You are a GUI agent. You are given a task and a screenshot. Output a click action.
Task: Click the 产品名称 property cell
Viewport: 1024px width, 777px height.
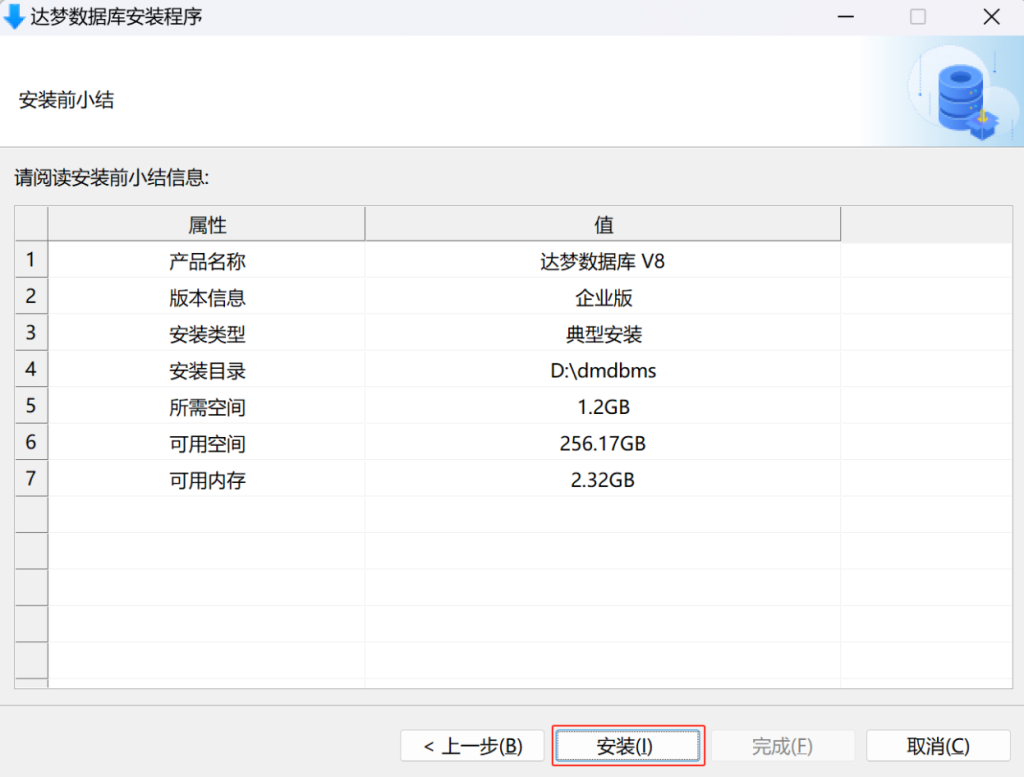(x=207, y=262)
